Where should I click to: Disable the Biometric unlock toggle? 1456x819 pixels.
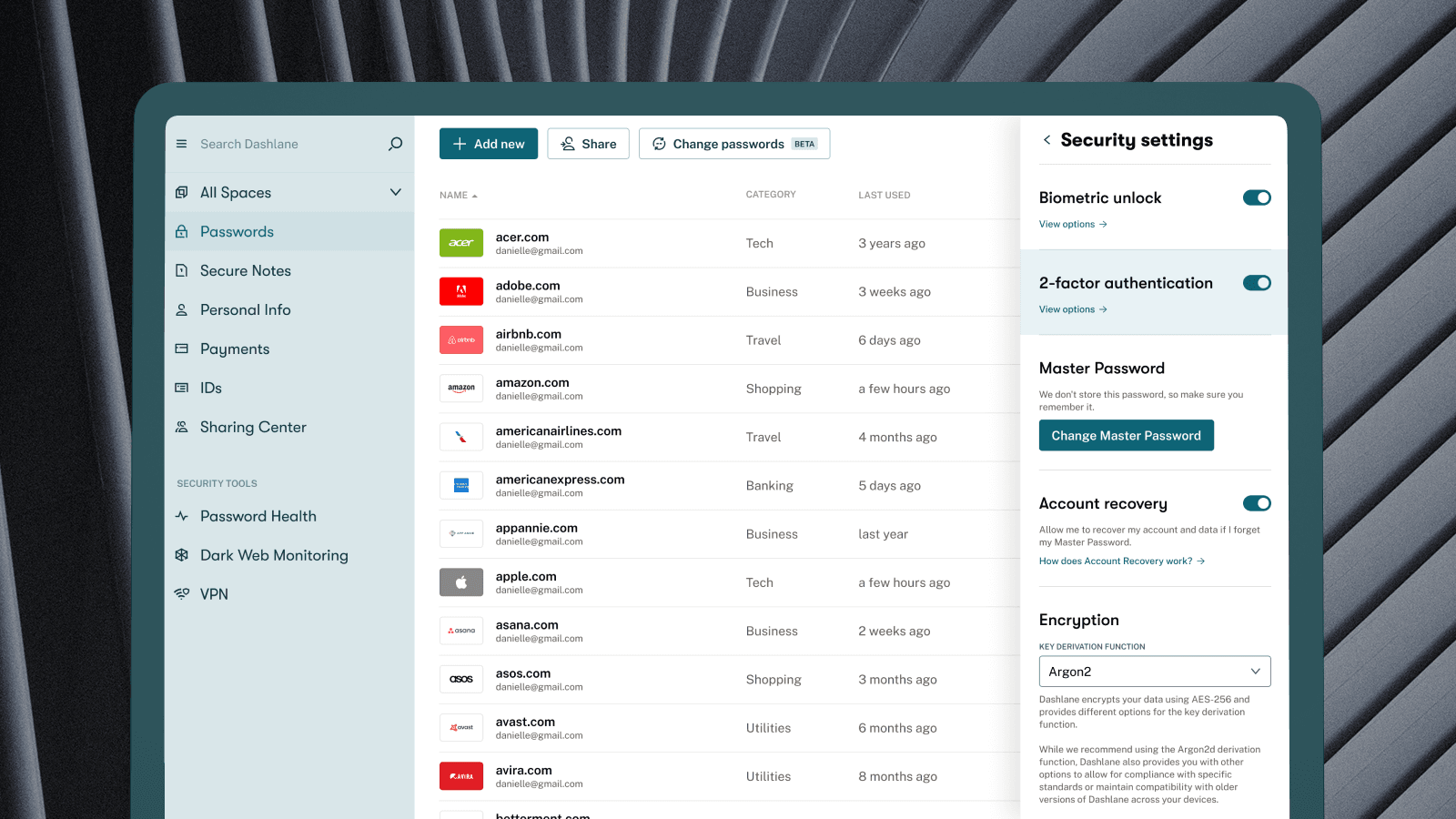click(x=1257, y=197)
